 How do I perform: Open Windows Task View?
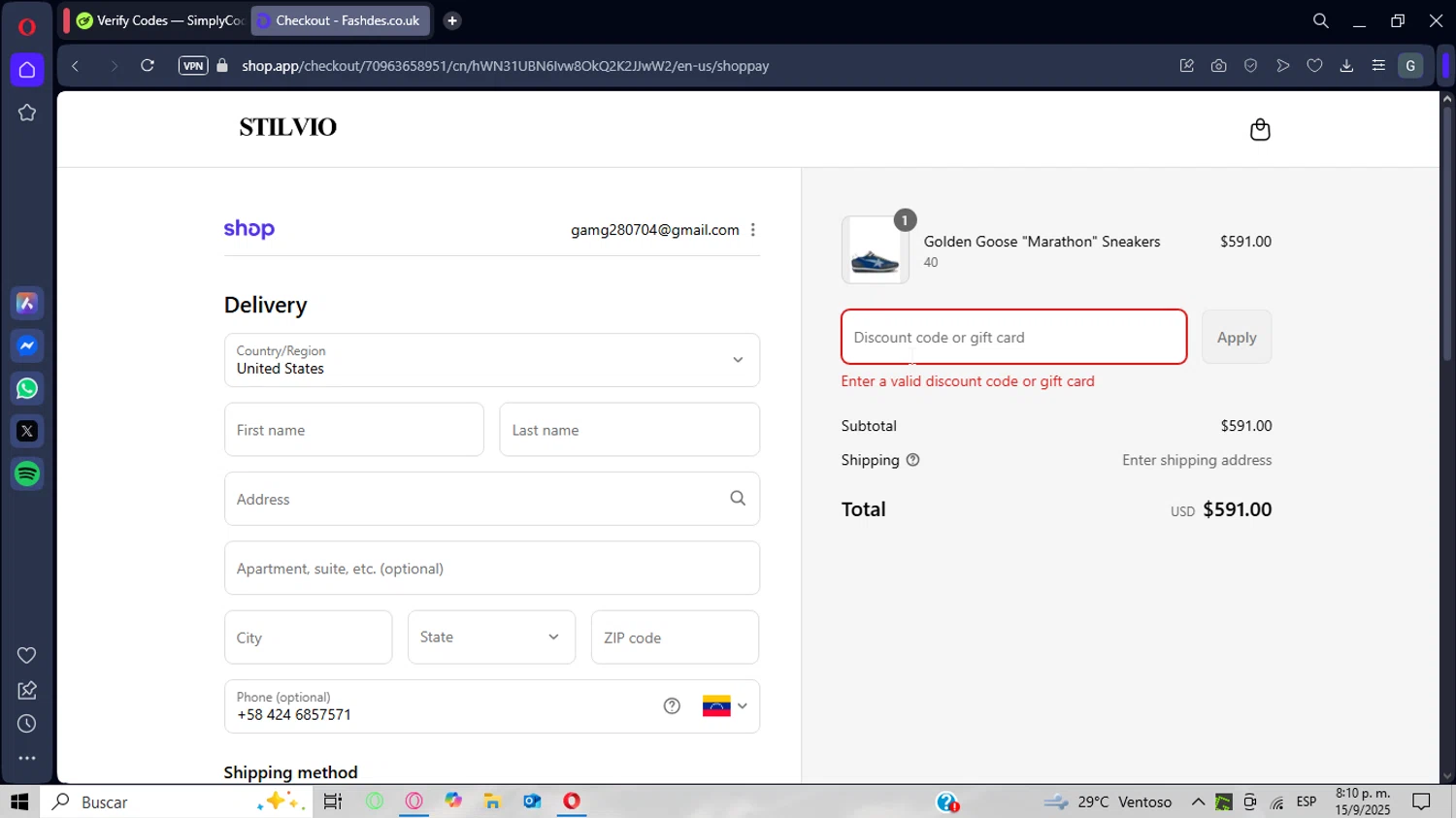click(333, 802)
